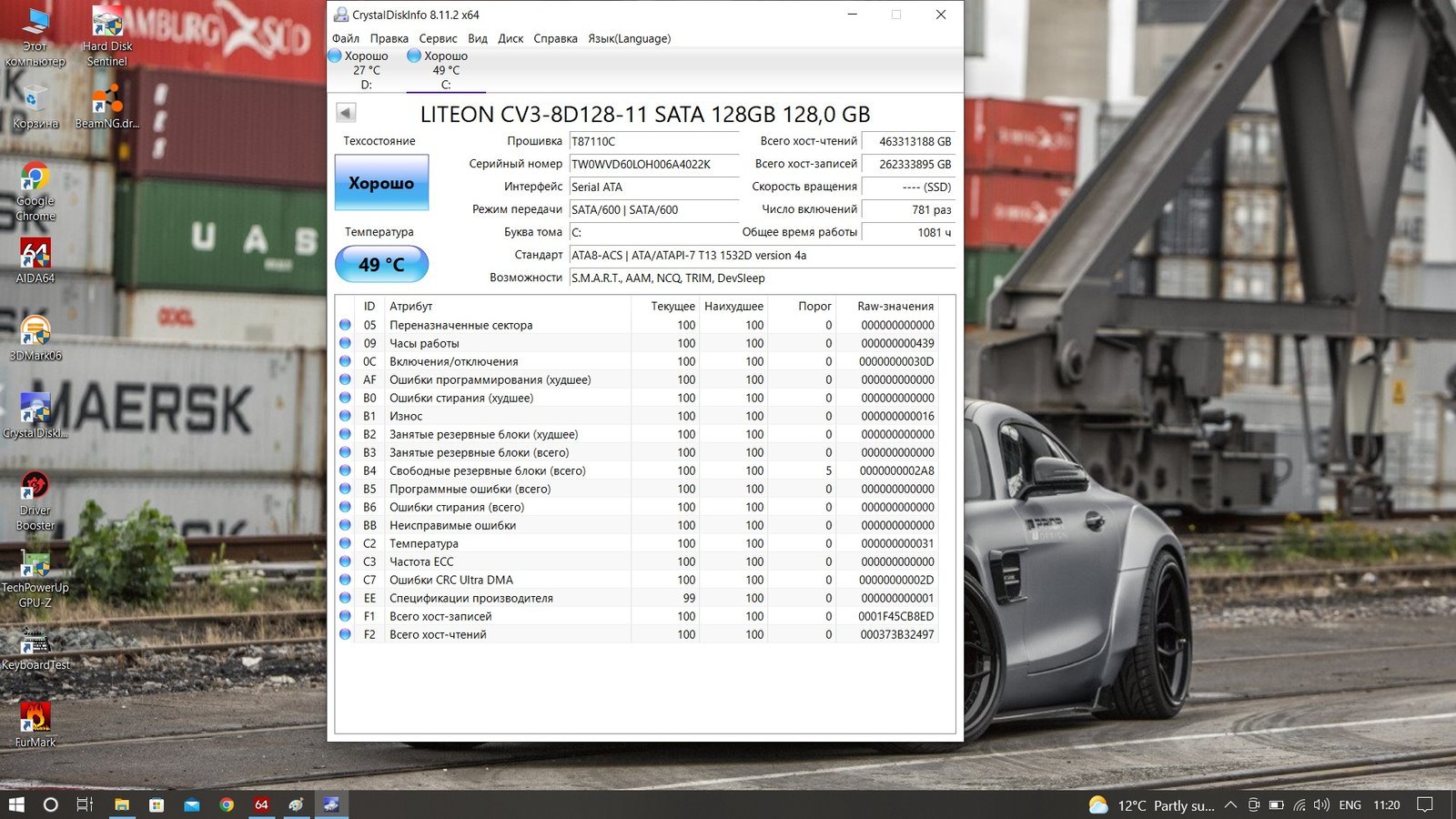
Task: Click the 49 °C temperature button
Action: click(381, 265)
